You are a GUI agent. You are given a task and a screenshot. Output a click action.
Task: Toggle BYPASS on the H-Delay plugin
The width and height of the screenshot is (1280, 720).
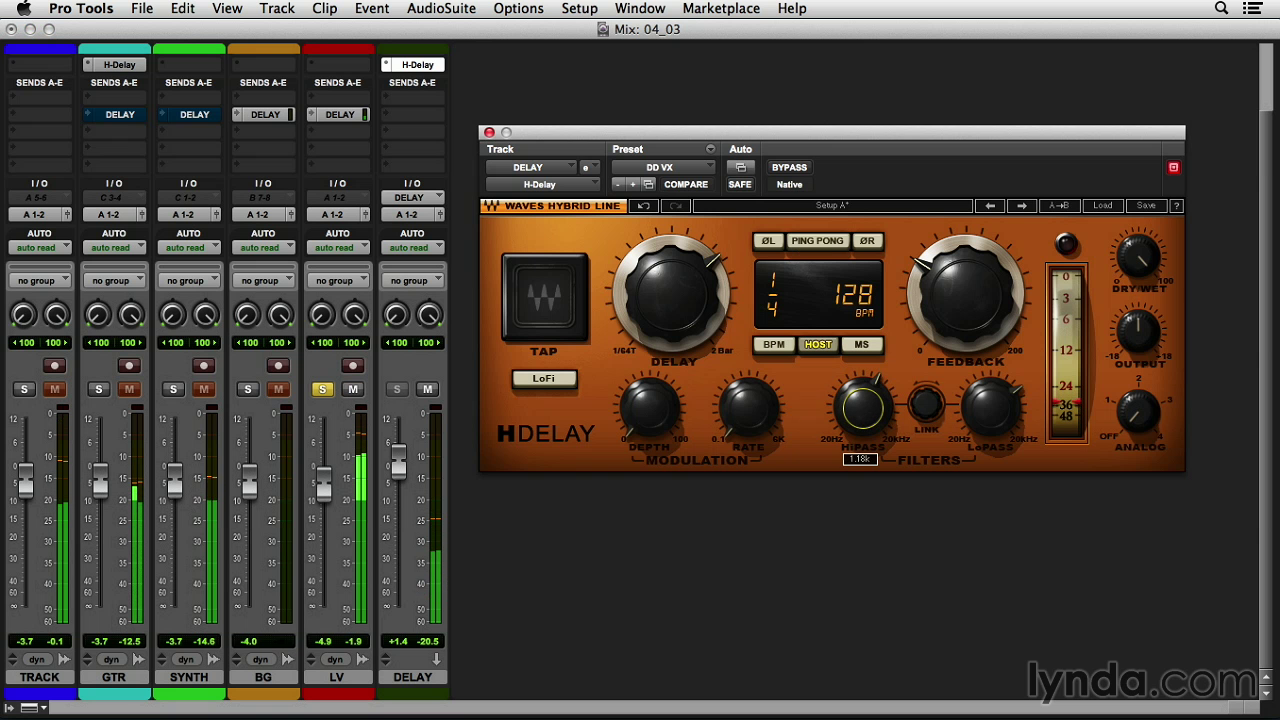(789, 168)
